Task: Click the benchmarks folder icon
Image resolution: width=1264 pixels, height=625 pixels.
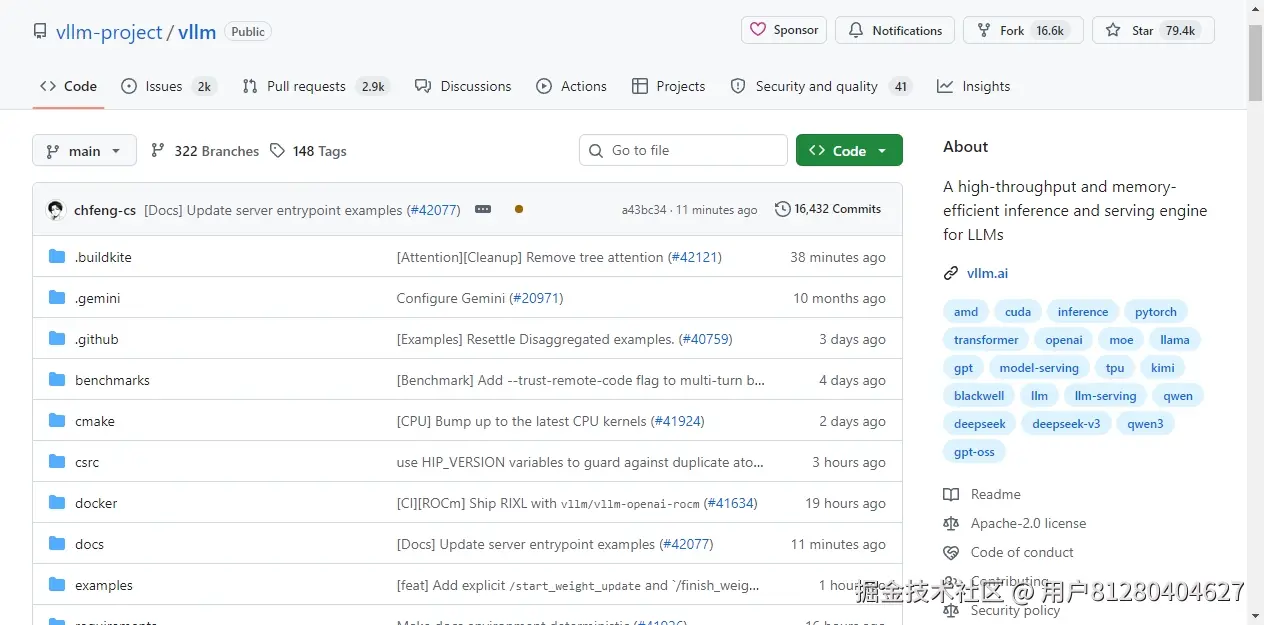Action: [x=57, y=380]
